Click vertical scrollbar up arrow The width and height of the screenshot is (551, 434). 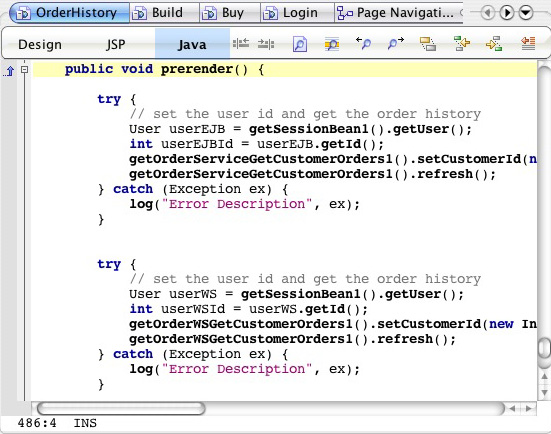[x=544, y=377]
